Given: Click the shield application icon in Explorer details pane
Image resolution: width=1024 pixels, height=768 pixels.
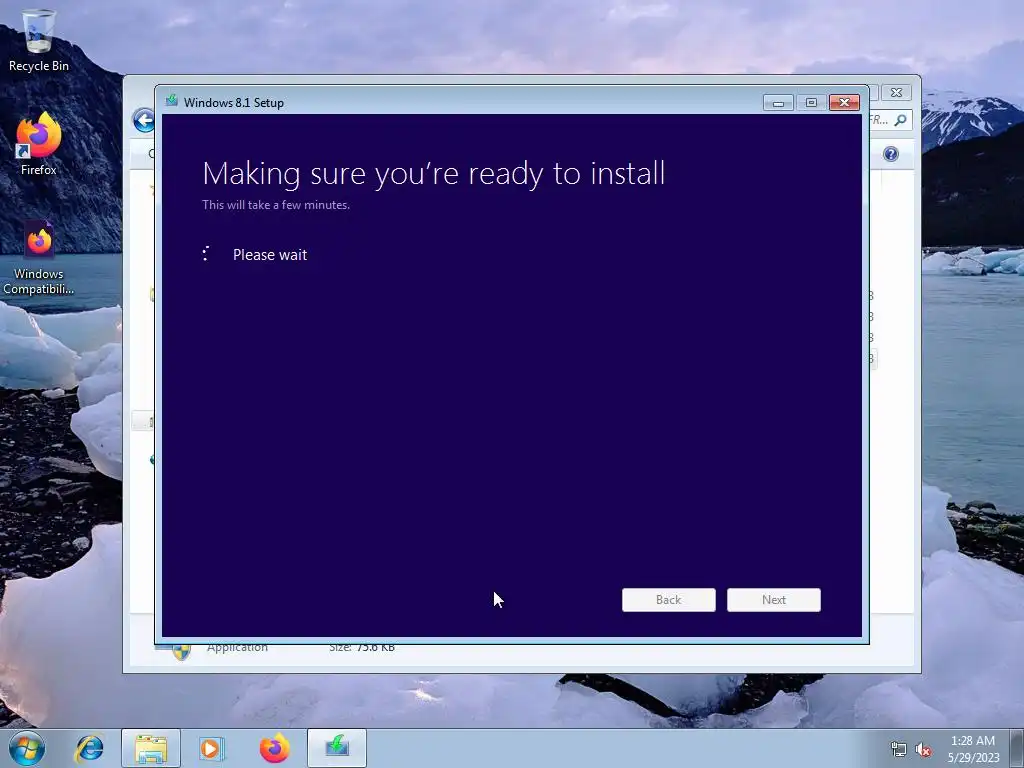Looking at the screenshot, I should 181,651.
